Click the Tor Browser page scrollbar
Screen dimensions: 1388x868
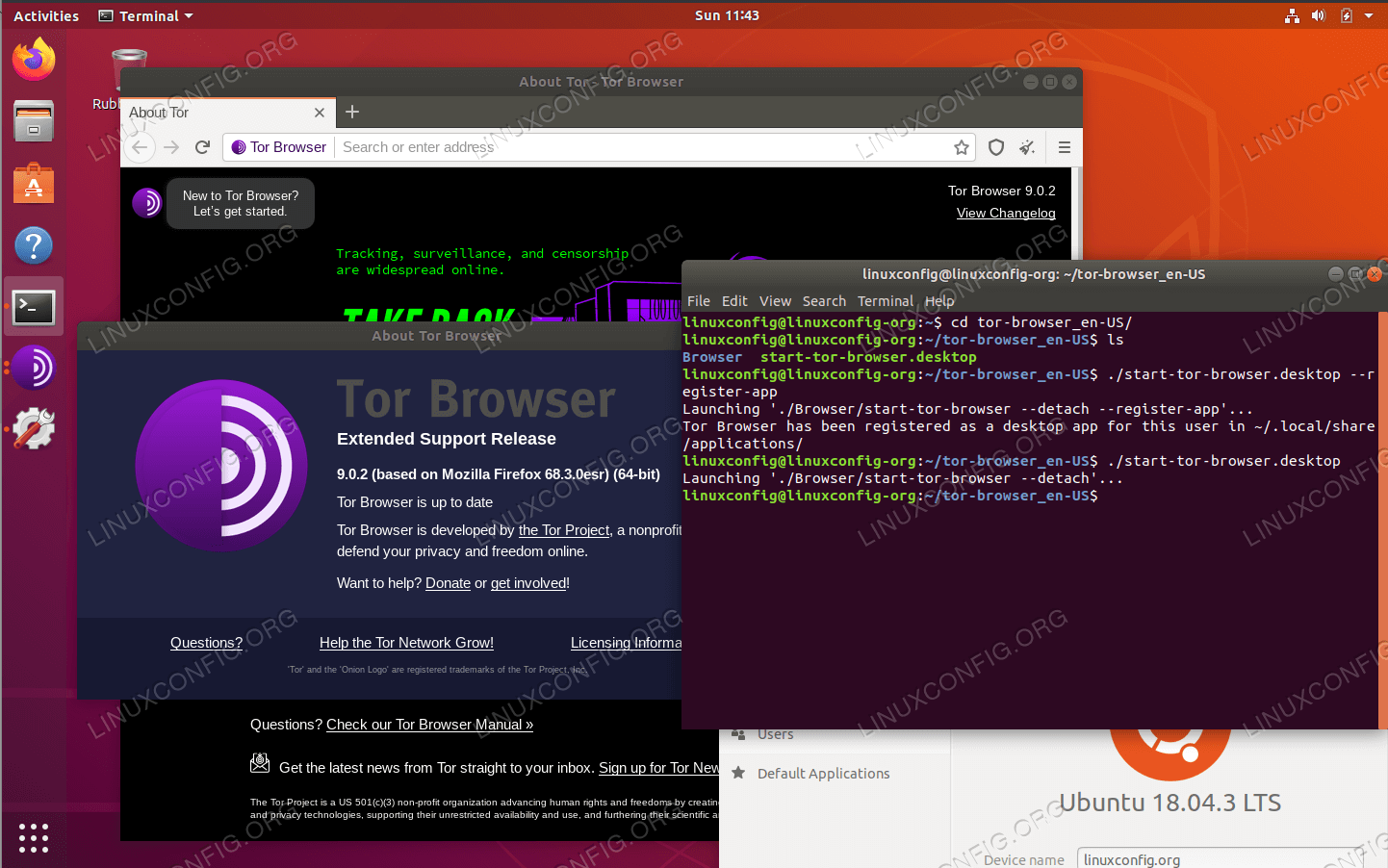(x=1077, y=213)
